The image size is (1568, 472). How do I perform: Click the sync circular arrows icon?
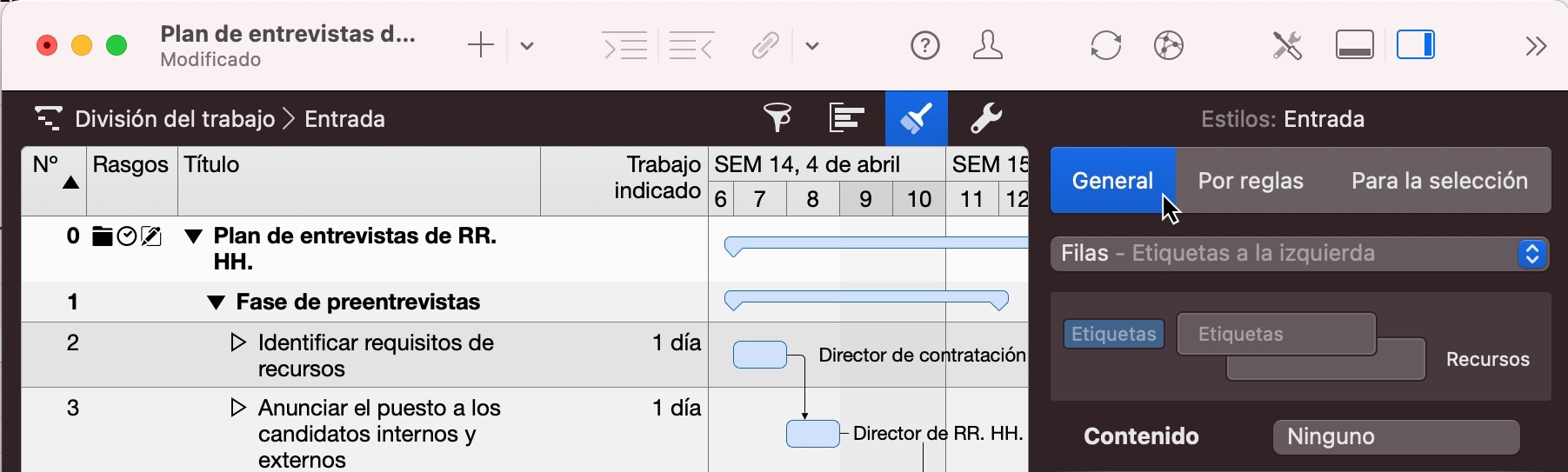tap(1105, 45)
